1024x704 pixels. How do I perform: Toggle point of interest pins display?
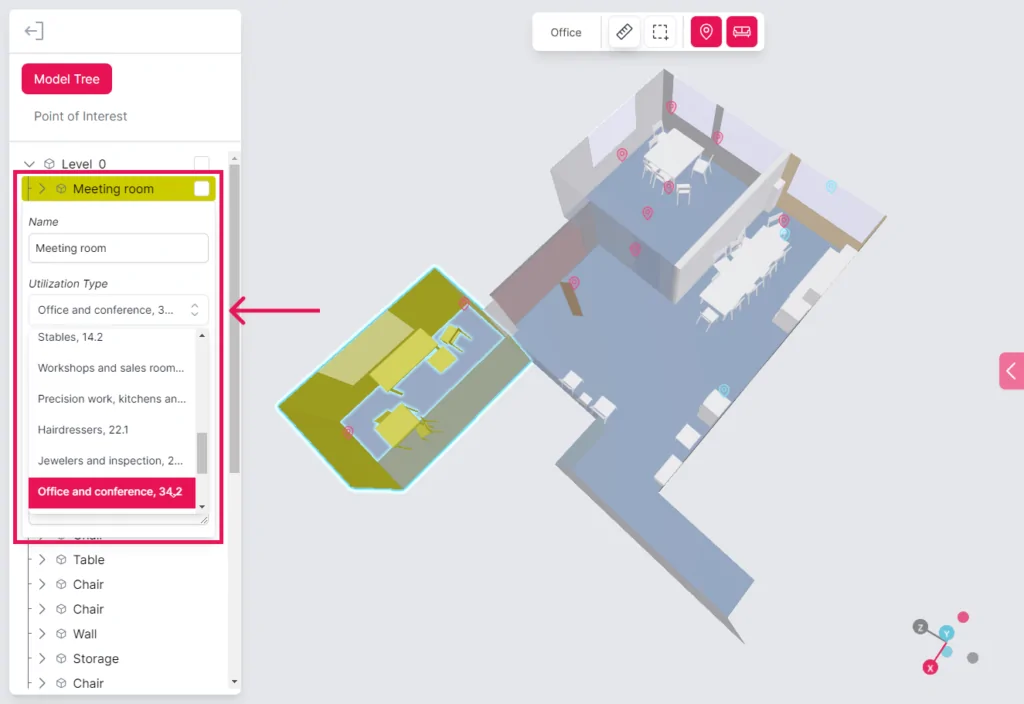706,31
